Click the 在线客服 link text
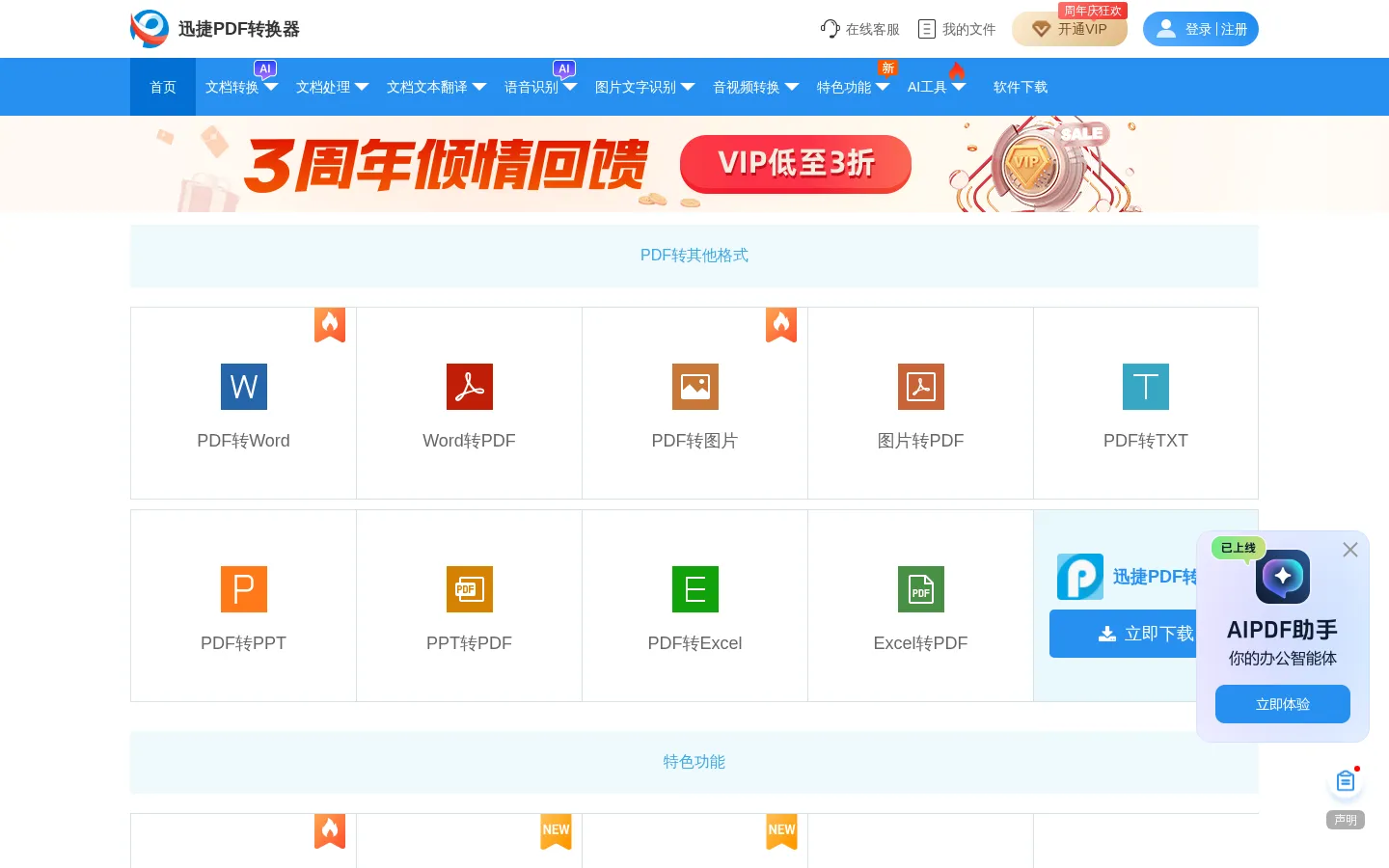 [873, 29]
